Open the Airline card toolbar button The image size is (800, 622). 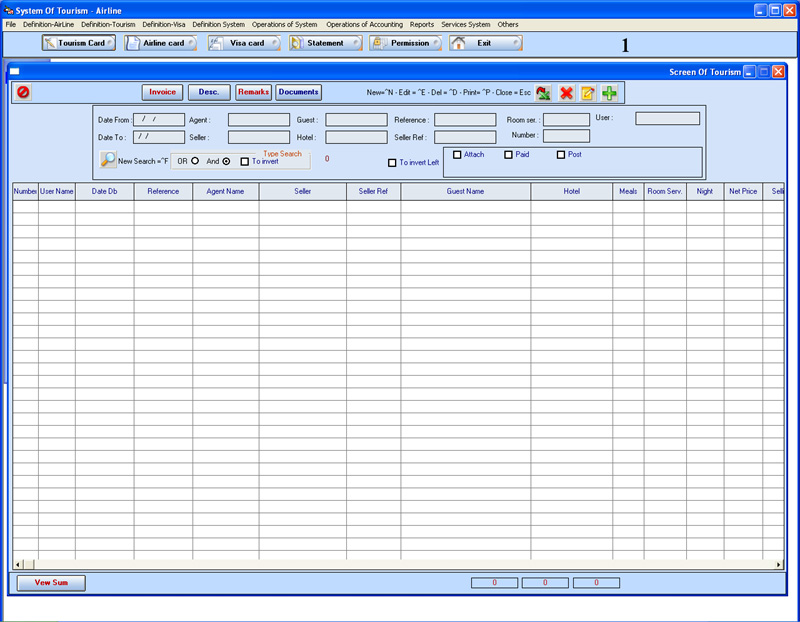pos(160,43)
